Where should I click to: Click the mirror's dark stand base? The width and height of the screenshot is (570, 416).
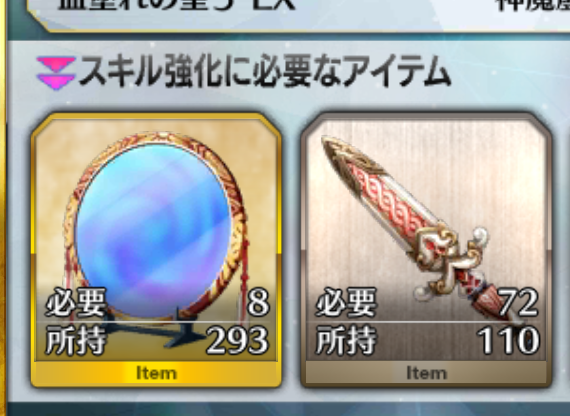tap(153, 327)
